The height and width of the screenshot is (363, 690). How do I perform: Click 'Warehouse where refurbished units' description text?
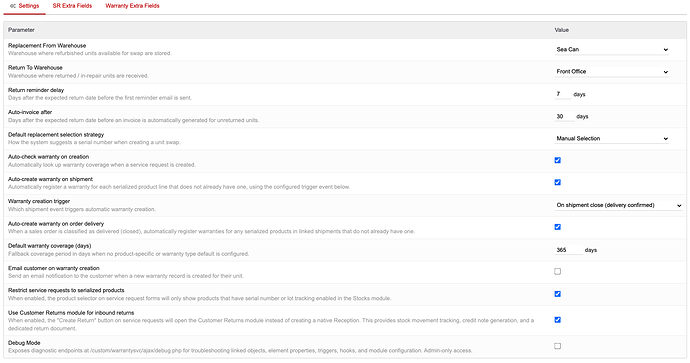coord(90,53)
